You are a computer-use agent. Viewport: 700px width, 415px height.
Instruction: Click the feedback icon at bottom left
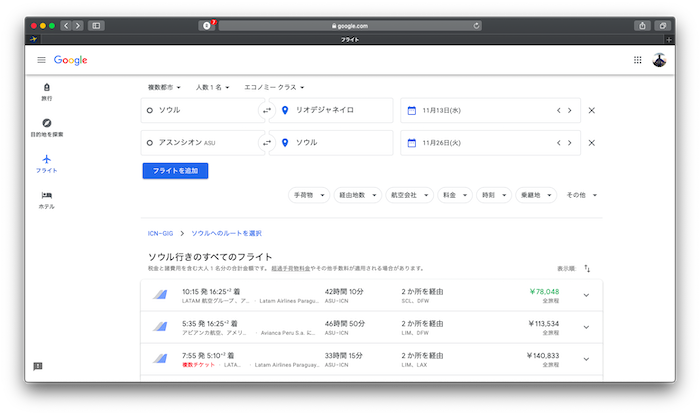coord(38,367)
